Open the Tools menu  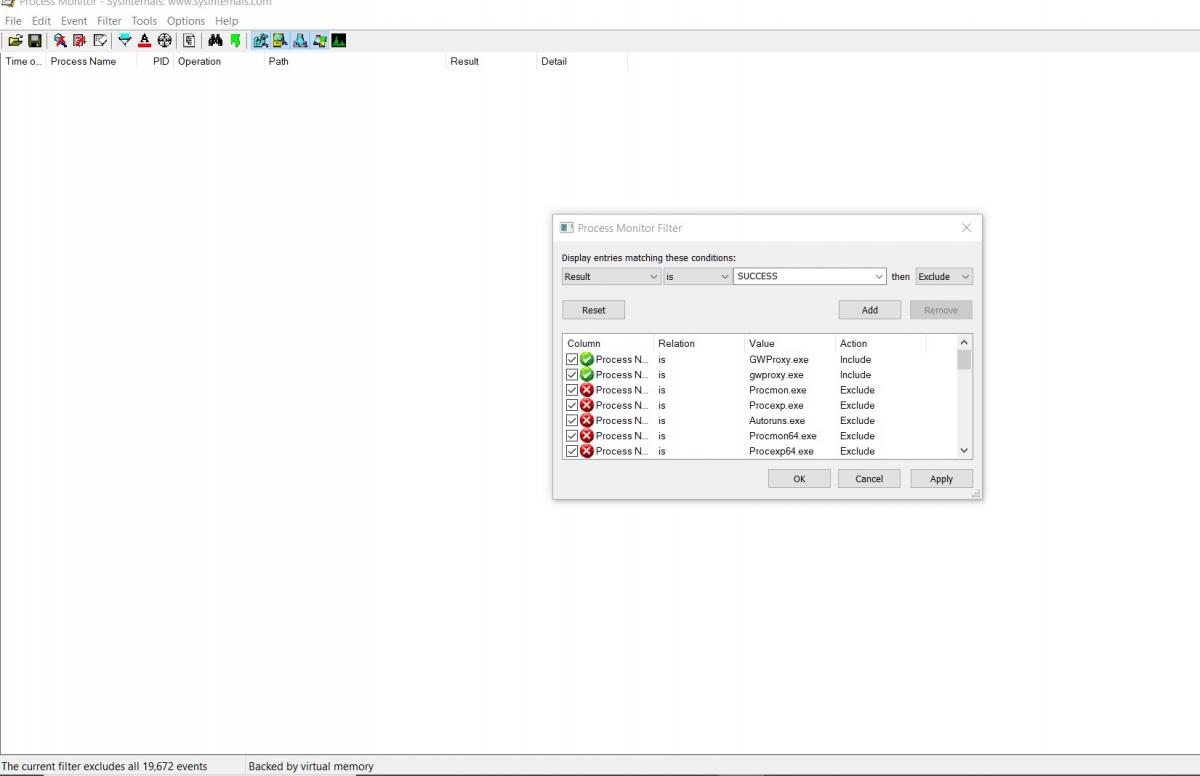pyautogui.click(x=144, y=20)
